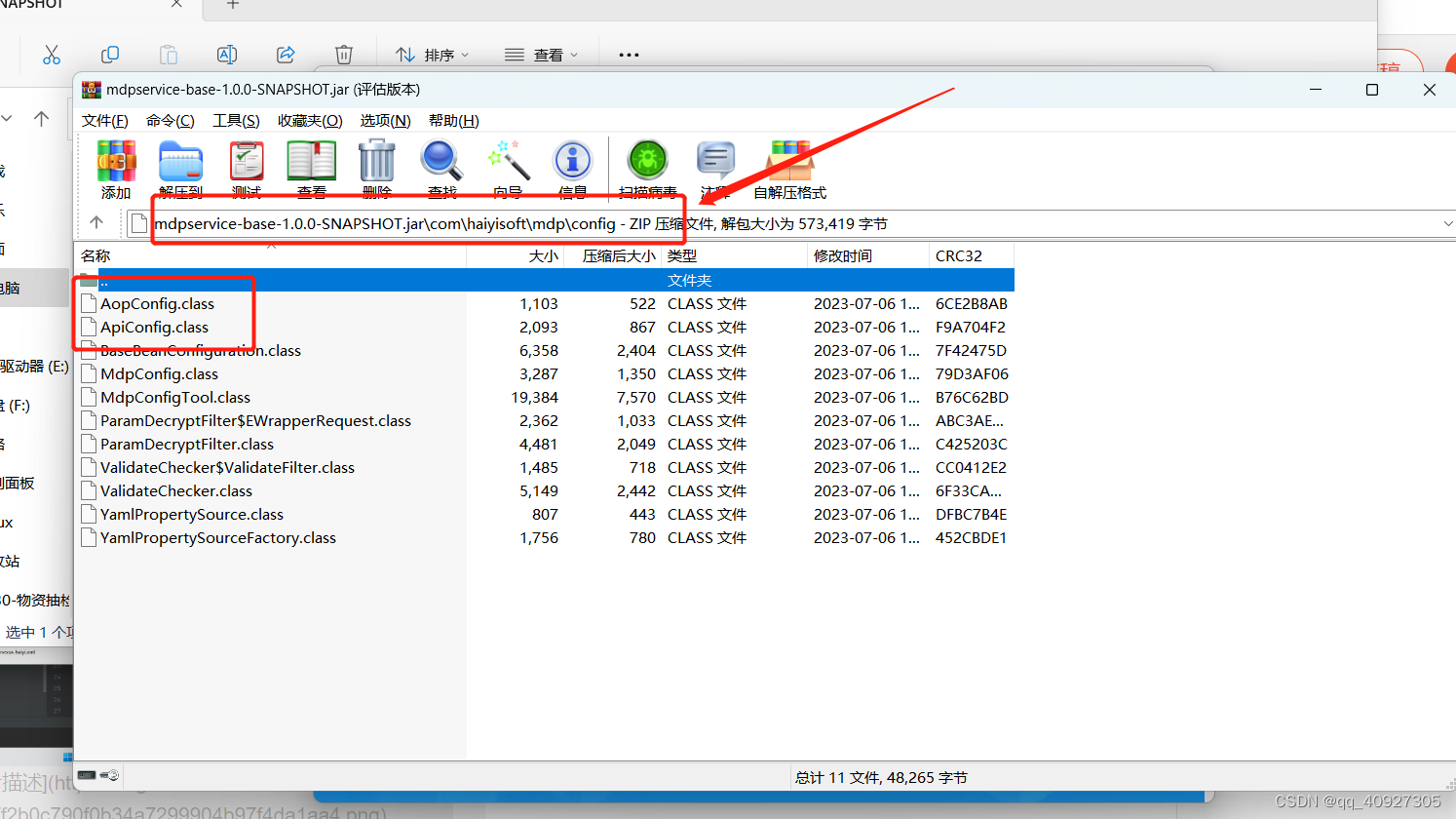Sort by the Name (名称) column header
The height and width of the screenshot is (819, 1456).
pyautogui.click(x=271, y=255)
